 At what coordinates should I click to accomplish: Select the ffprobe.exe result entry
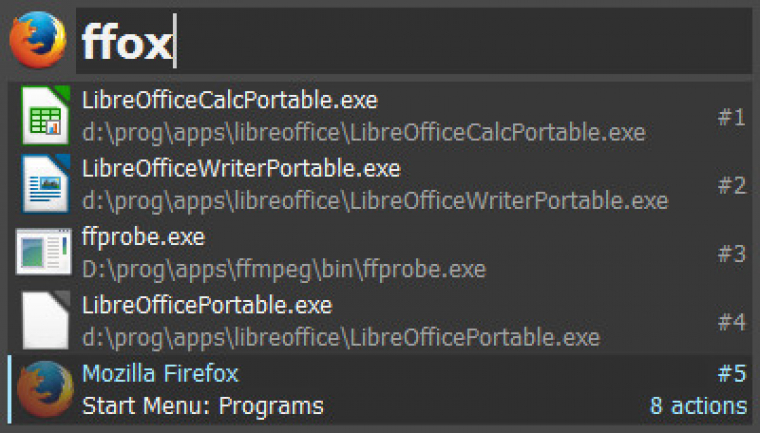(380, 253)
